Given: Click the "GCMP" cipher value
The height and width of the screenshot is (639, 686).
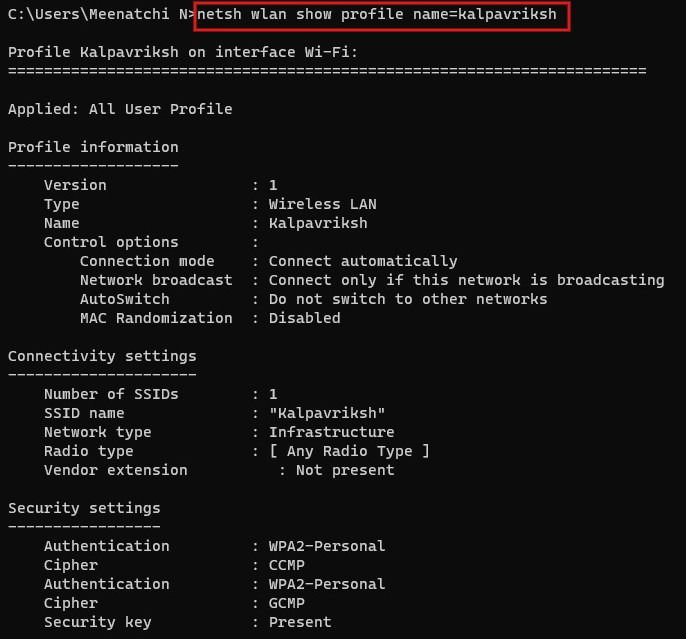Looking at the screenshot, I should (286, 603).
